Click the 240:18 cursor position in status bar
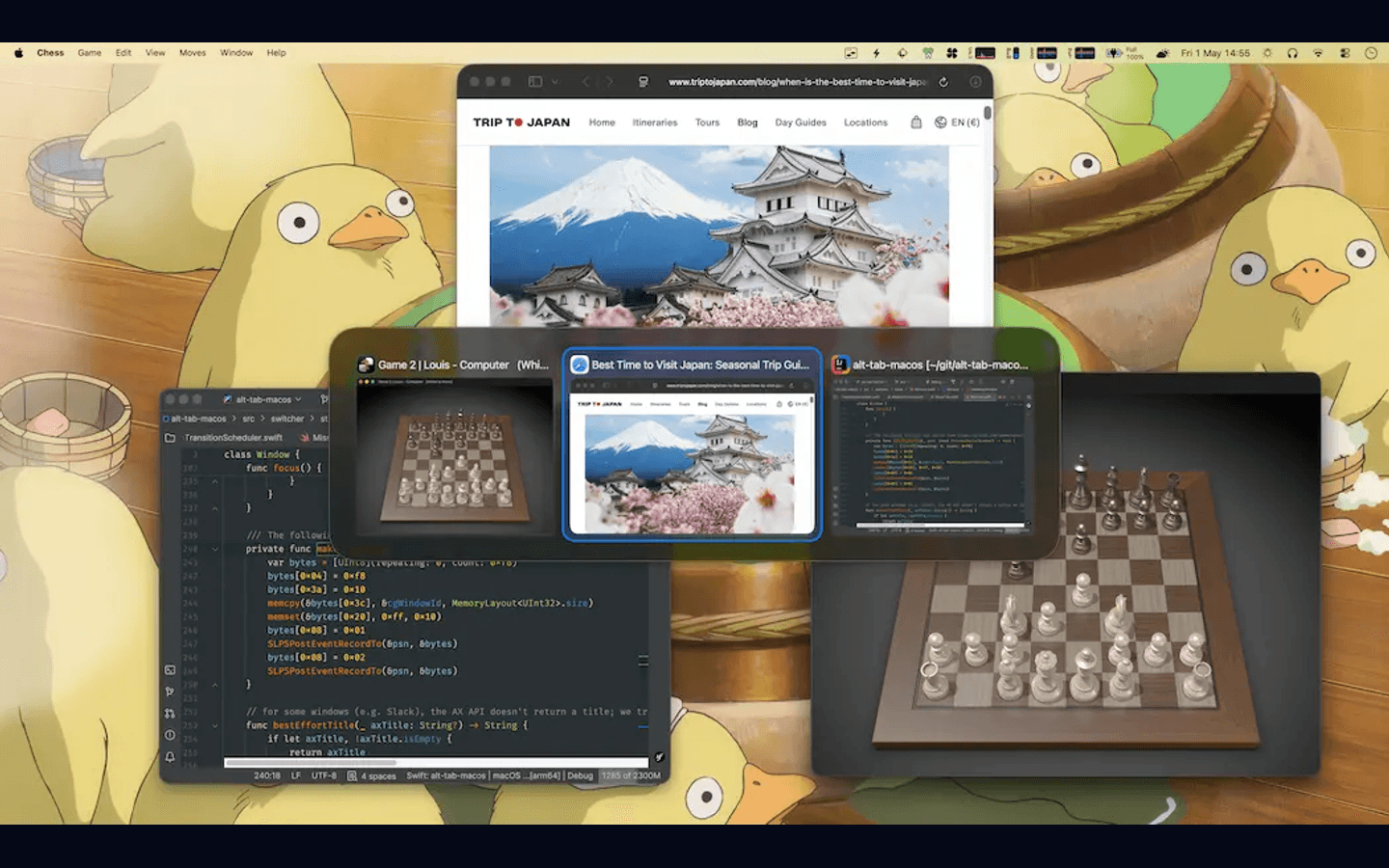The image size is (1389, 868). tap(267, 775)
